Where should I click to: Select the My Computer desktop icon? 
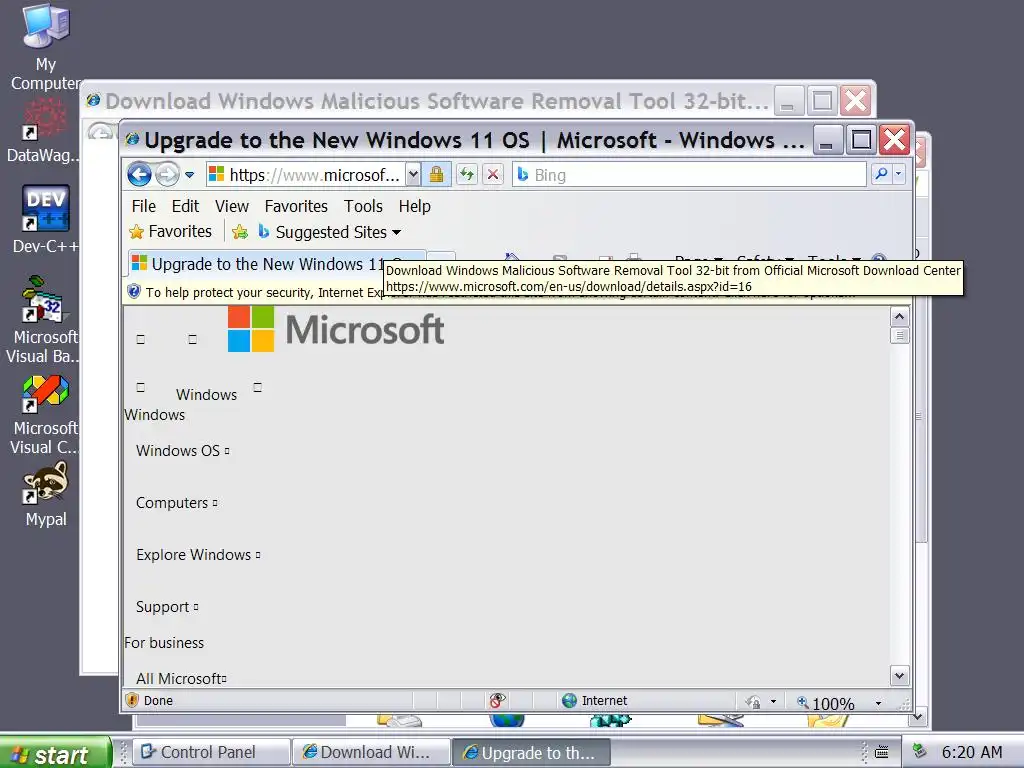tap(46, 47)
